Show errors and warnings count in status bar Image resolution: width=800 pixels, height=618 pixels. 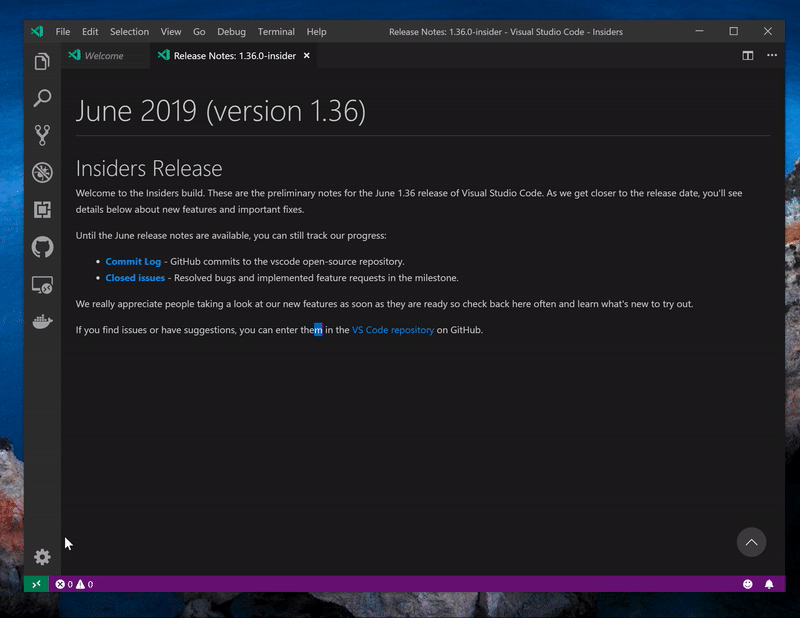coord(74,584)
